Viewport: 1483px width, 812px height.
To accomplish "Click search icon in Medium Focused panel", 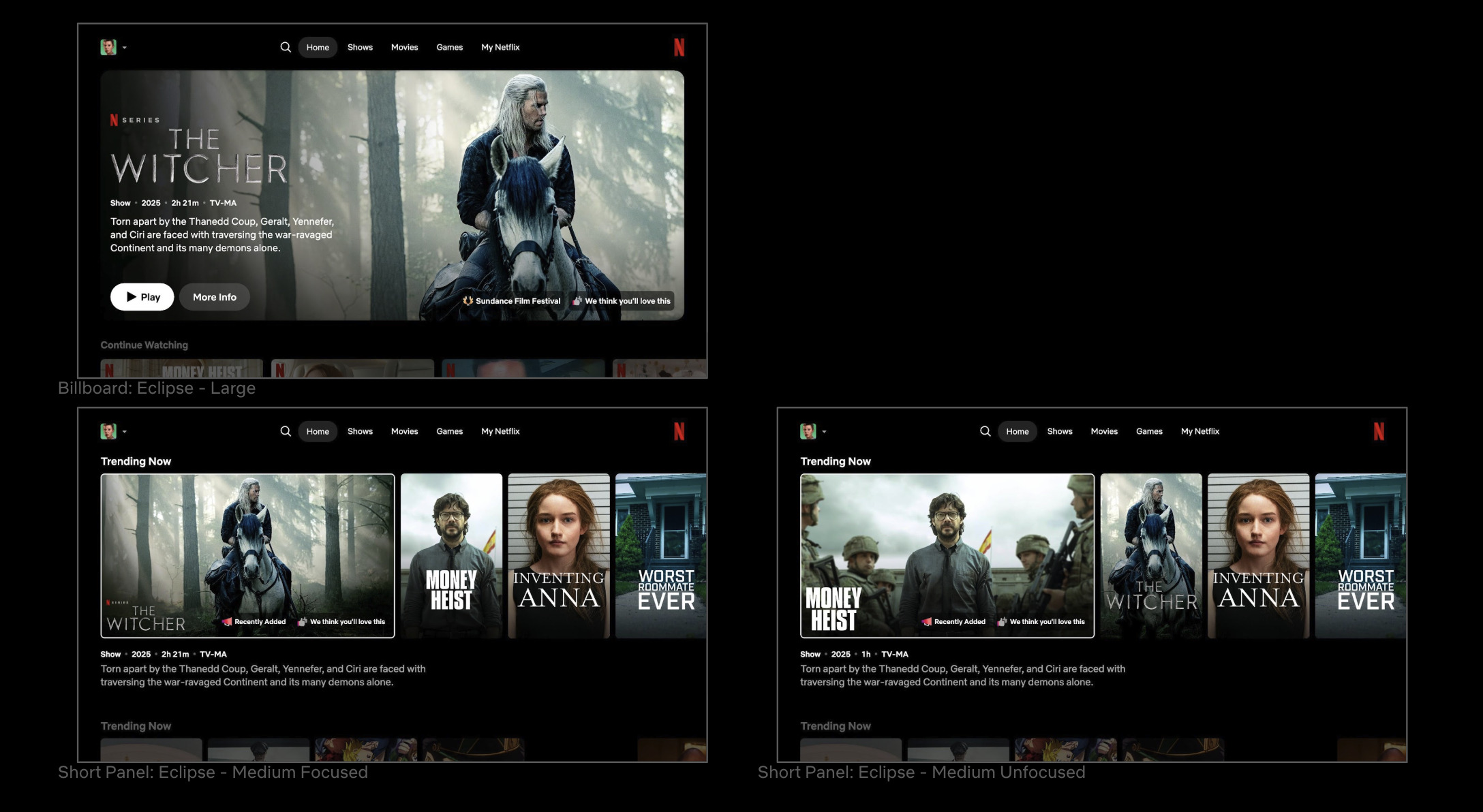I will (x=286, y=431).
